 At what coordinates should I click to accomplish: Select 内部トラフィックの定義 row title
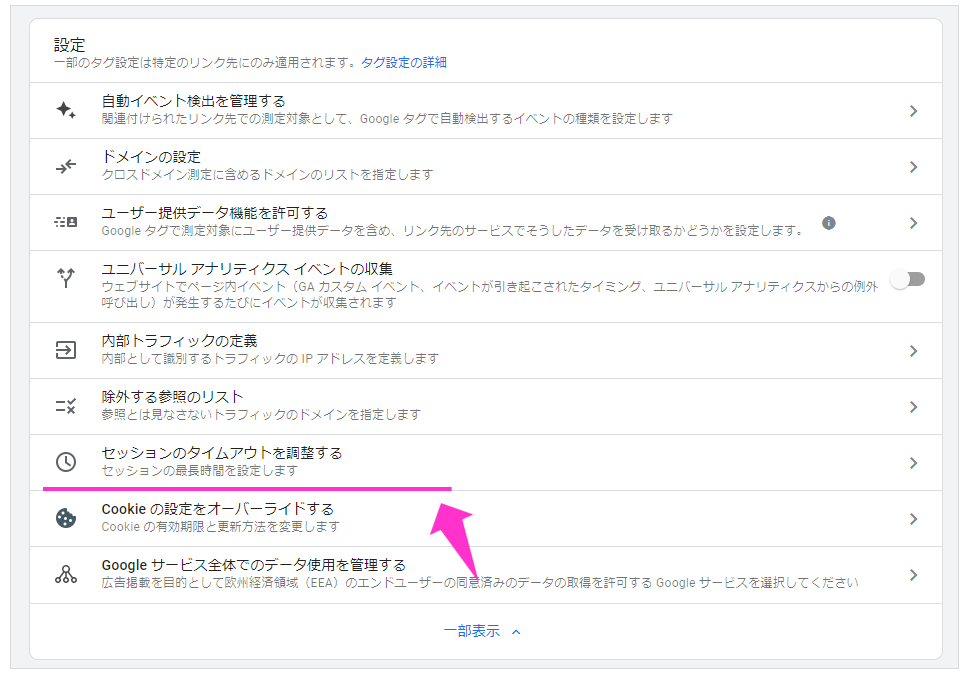(x=179, y=341)
